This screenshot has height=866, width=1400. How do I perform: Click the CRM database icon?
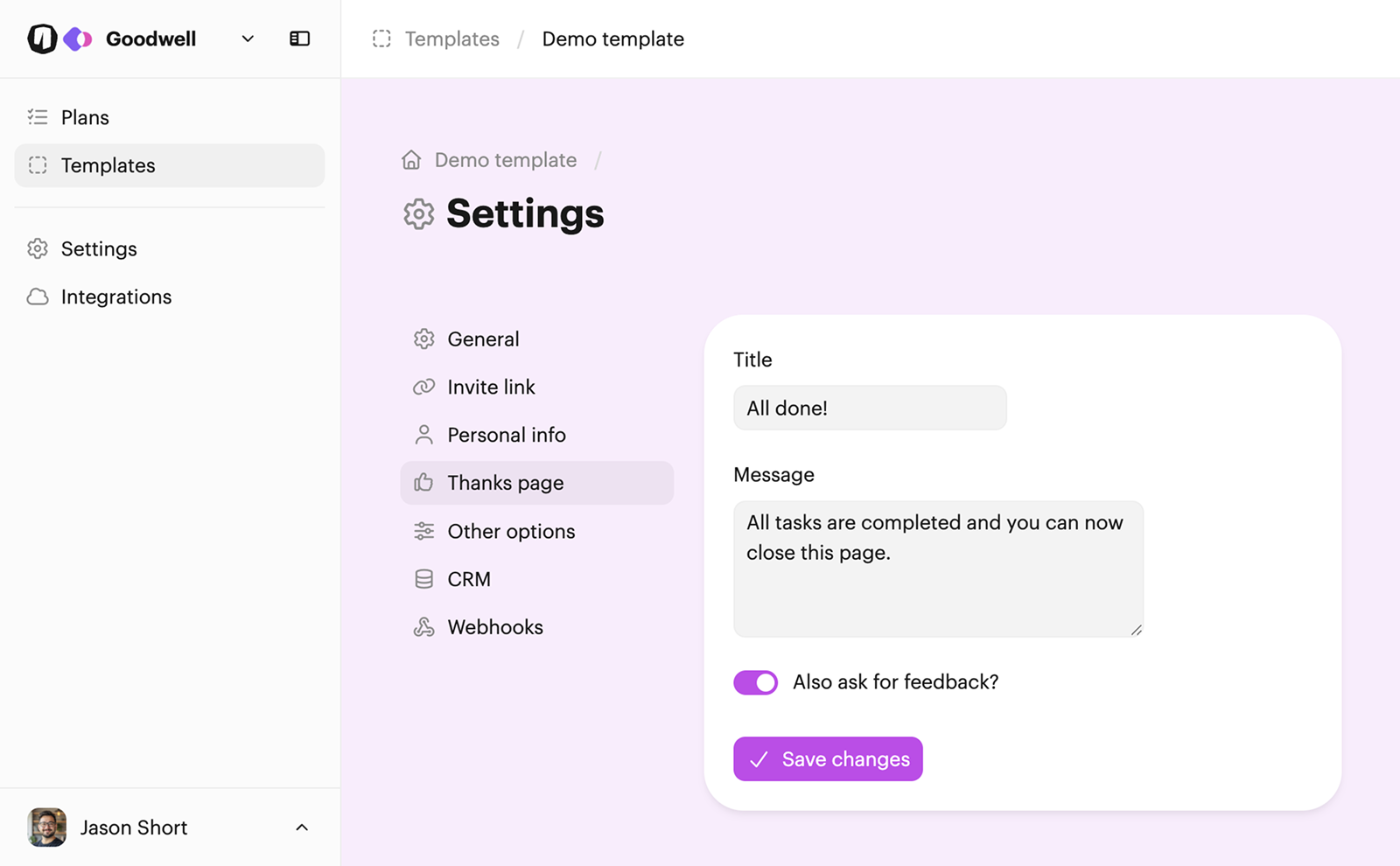click(x=424, y=579)
